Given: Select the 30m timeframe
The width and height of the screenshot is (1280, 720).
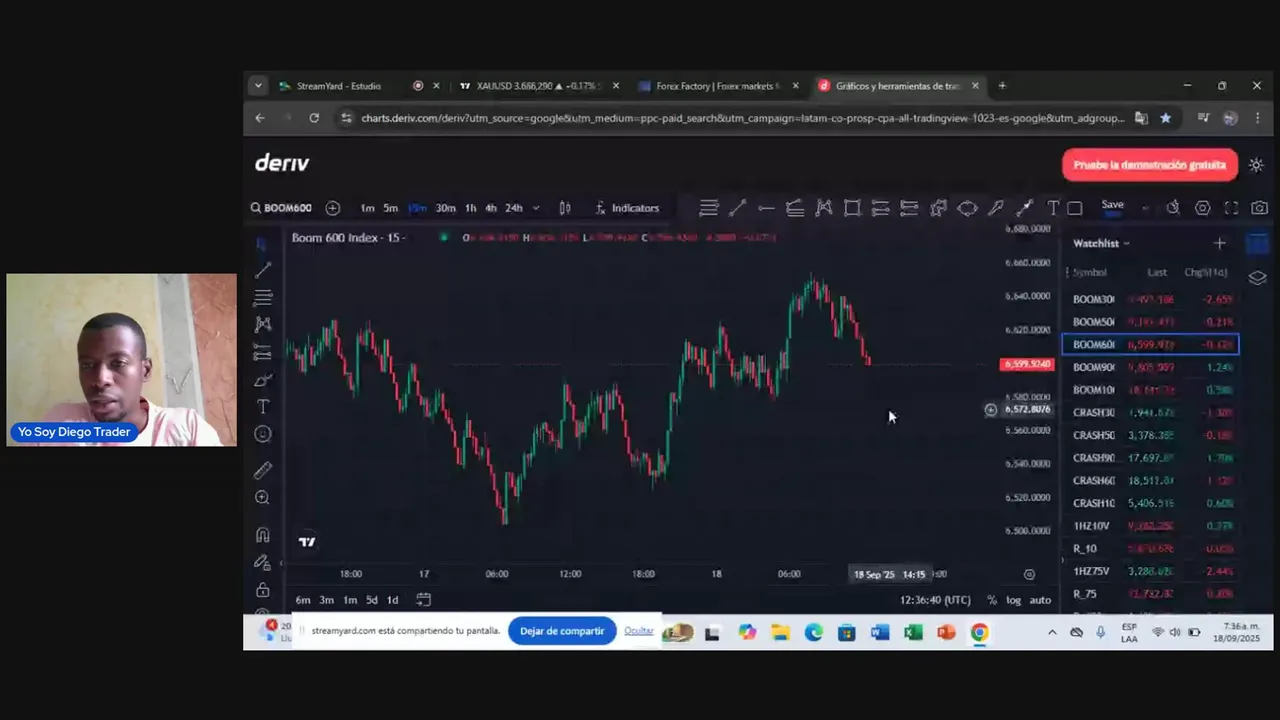Looking at the screenshot, I should [445, 208].
